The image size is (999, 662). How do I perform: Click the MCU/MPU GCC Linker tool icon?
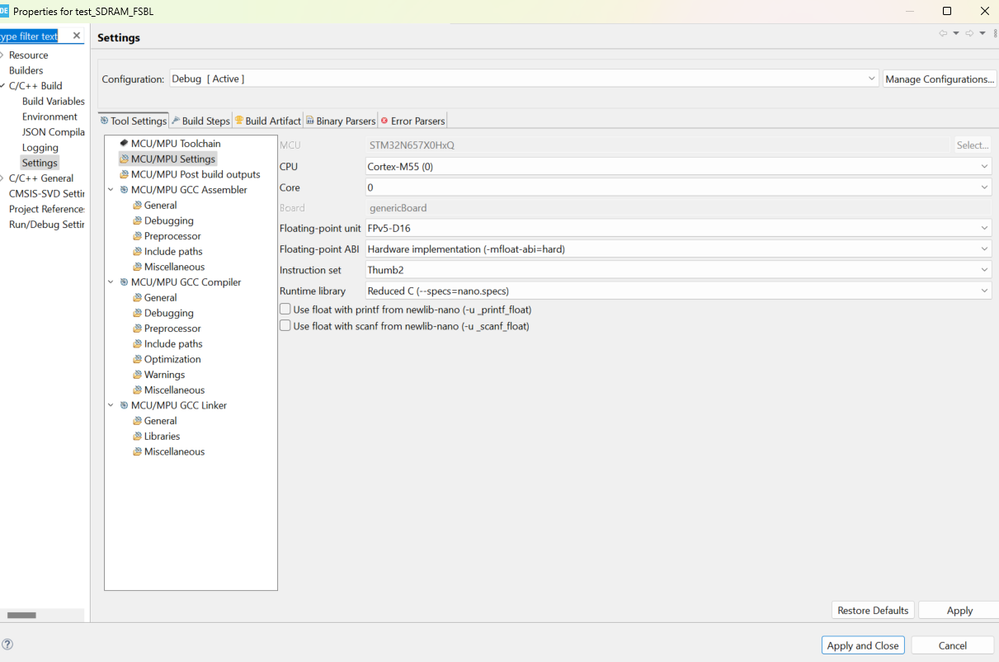[124, 405]
